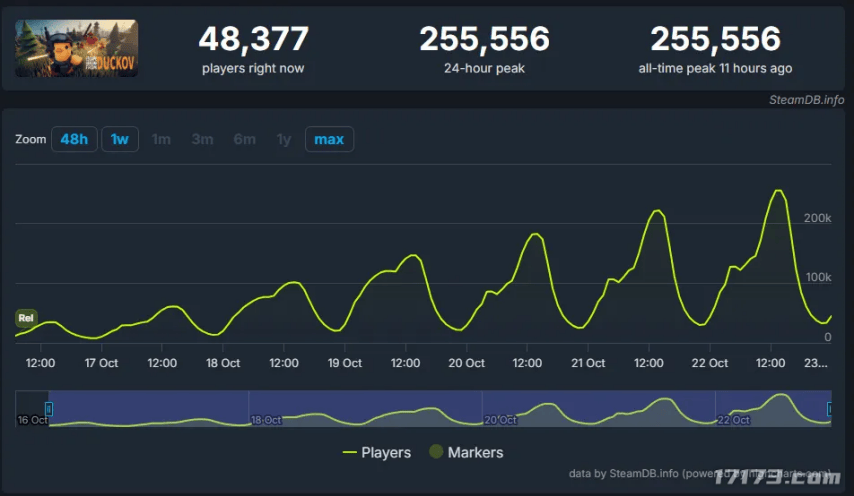
Task: Switch zoom to 1w
Action: tap(120, 139)
